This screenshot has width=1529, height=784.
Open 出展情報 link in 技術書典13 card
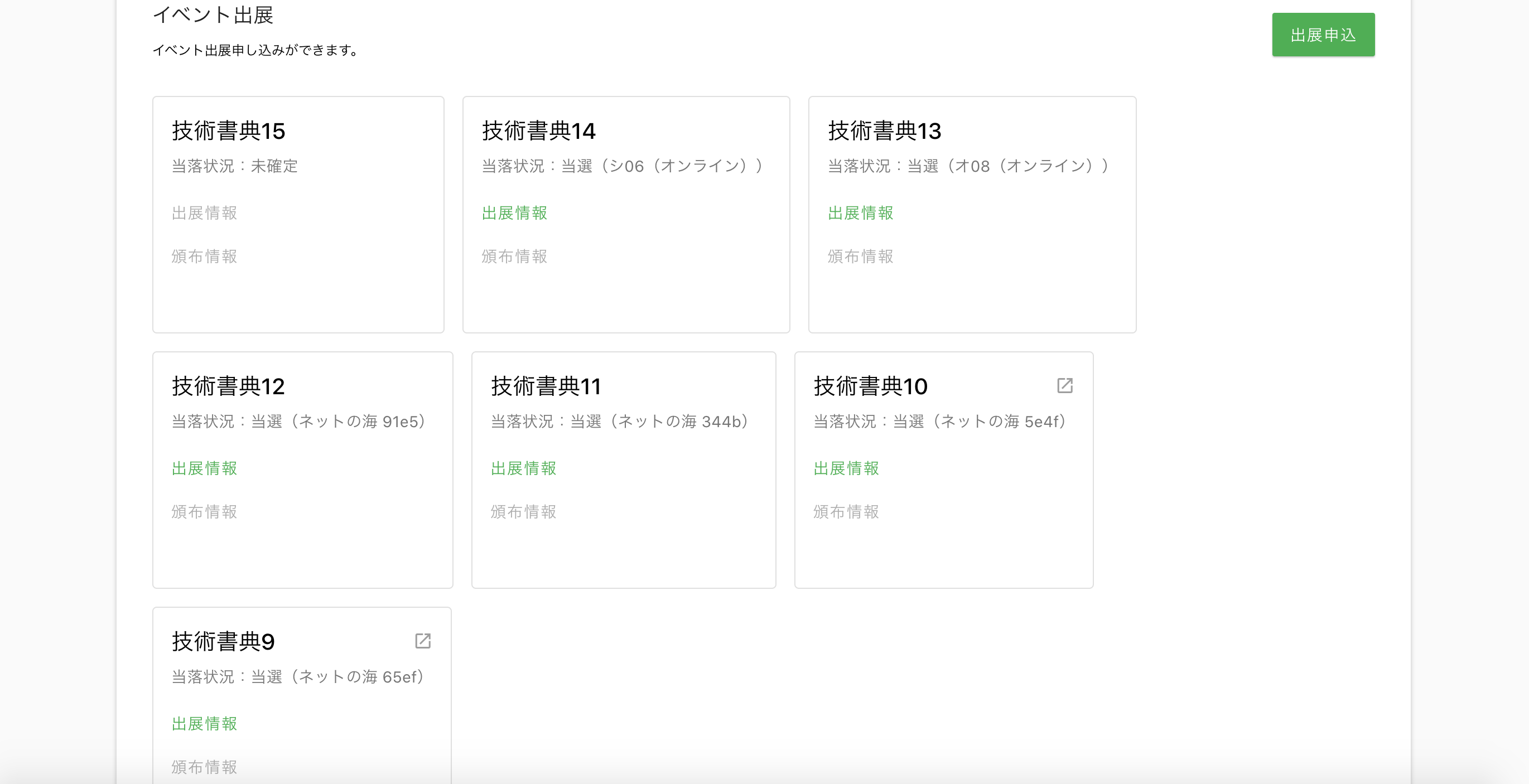[x=860, y=212]
